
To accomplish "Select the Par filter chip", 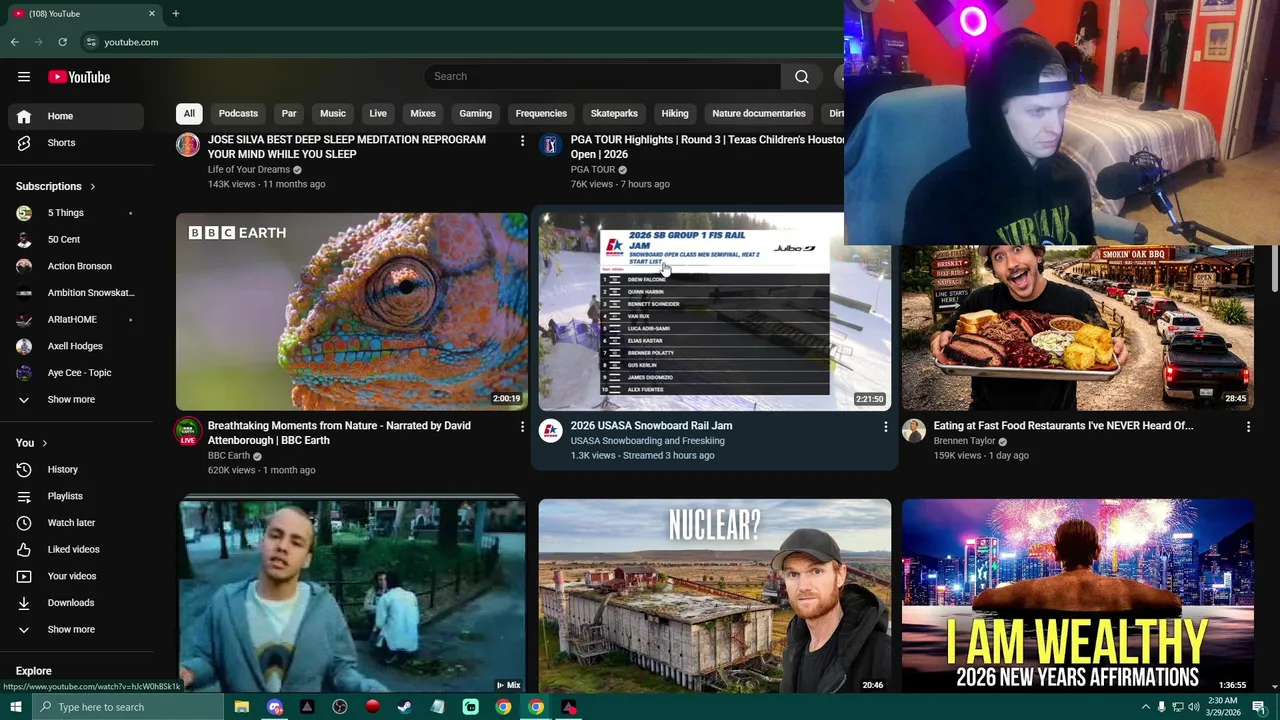I will pyautogui.click(x=289, y=113).
